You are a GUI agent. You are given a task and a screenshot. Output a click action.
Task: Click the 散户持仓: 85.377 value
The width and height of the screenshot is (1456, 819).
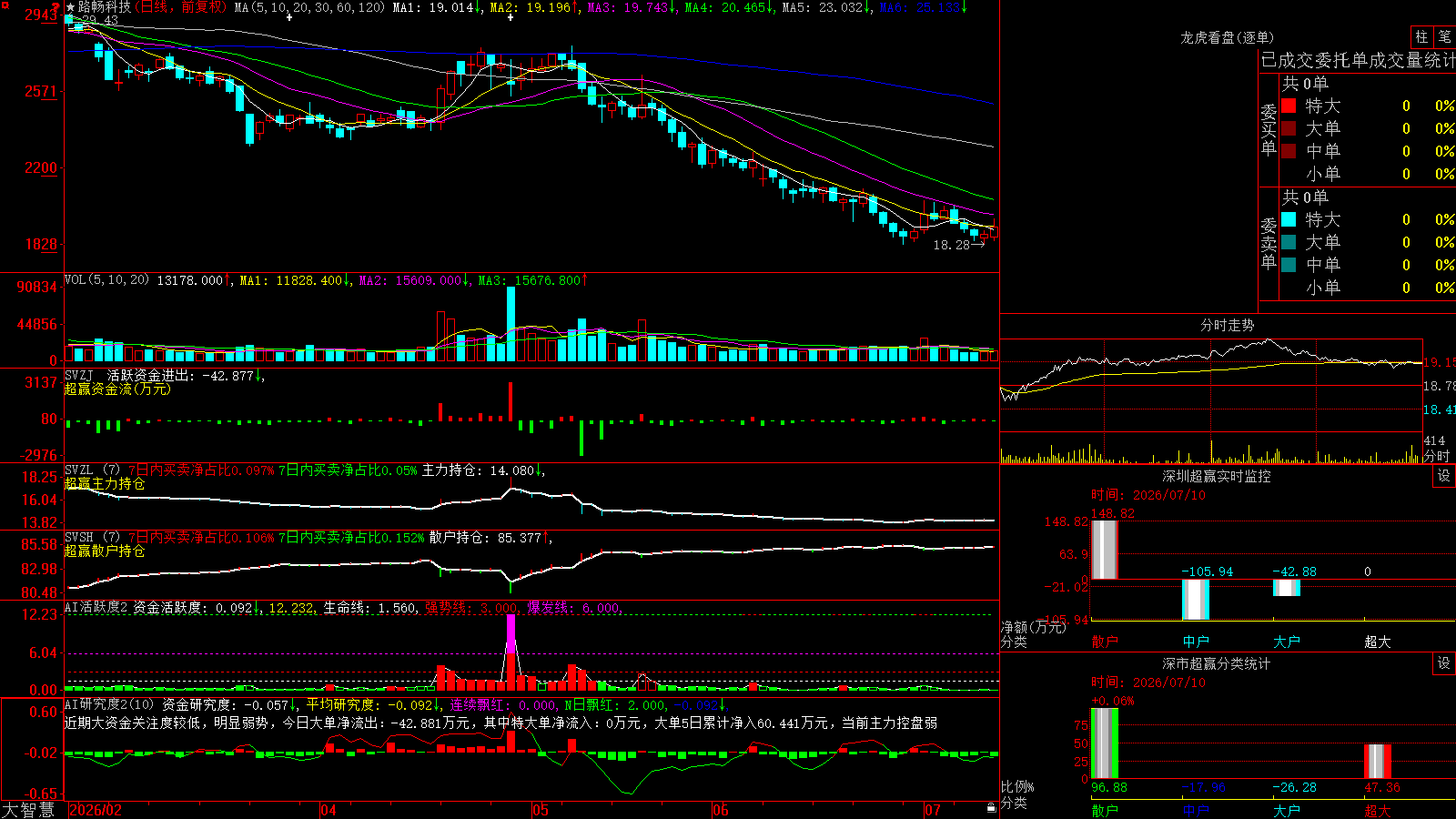[x=488, y=538]
